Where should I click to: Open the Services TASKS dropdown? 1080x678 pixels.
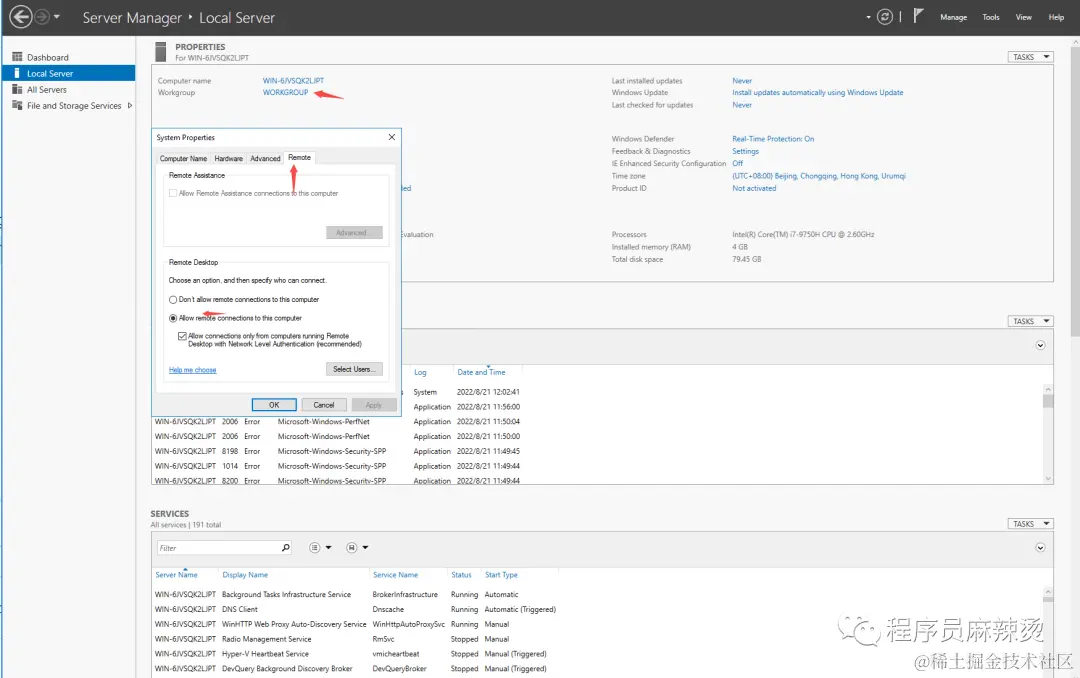(1030, 524)
